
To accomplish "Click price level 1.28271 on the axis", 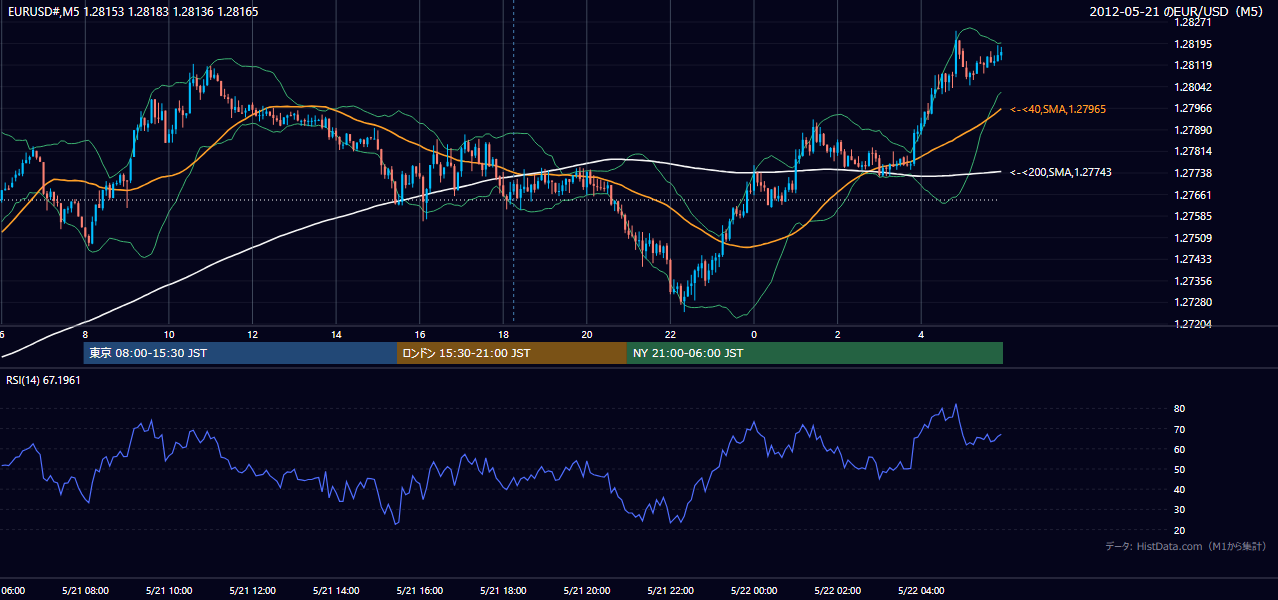I will (1193, 22).
